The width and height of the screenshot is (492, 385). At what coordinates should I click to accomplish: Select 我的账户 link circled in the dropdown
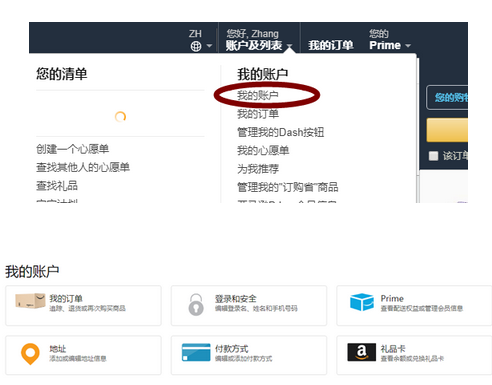[258, 95]
